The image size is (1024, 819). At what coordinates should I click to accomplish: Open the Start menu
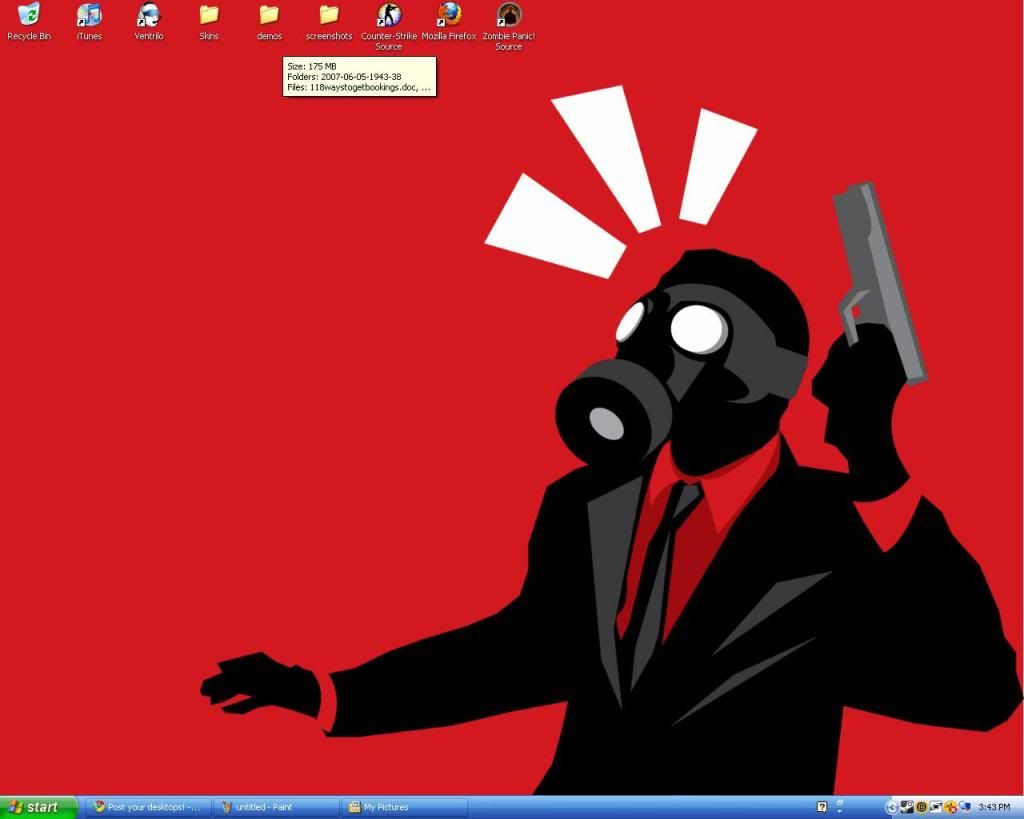(38, 807)
